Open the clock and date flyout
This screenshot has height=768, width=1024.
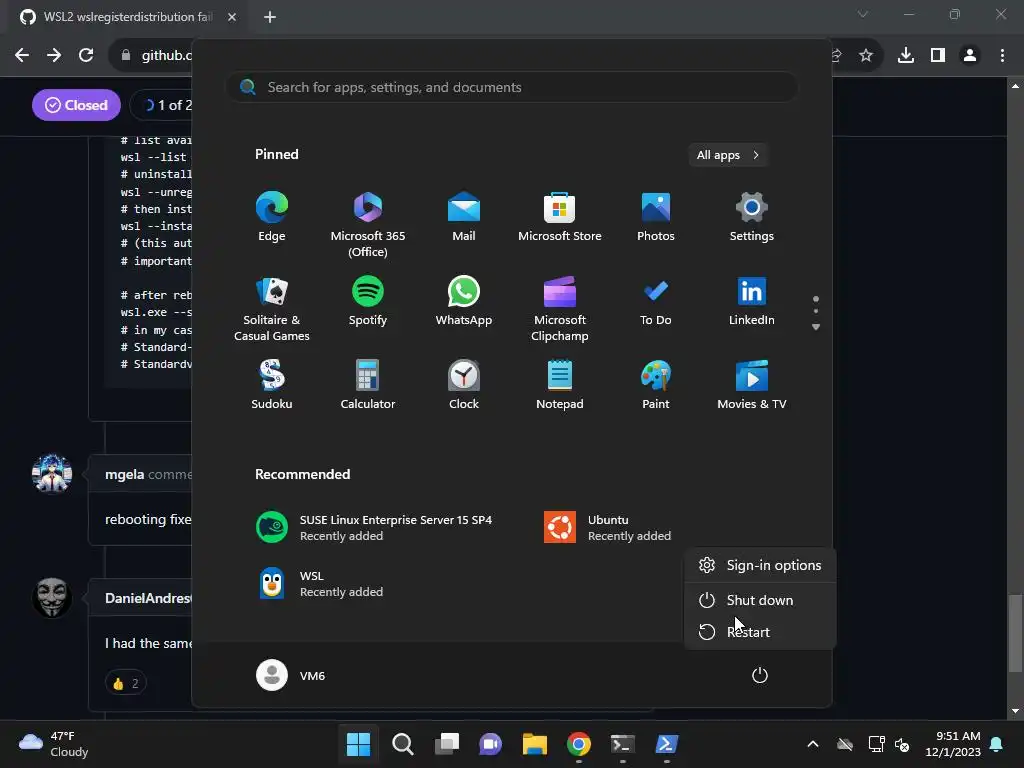953,744
